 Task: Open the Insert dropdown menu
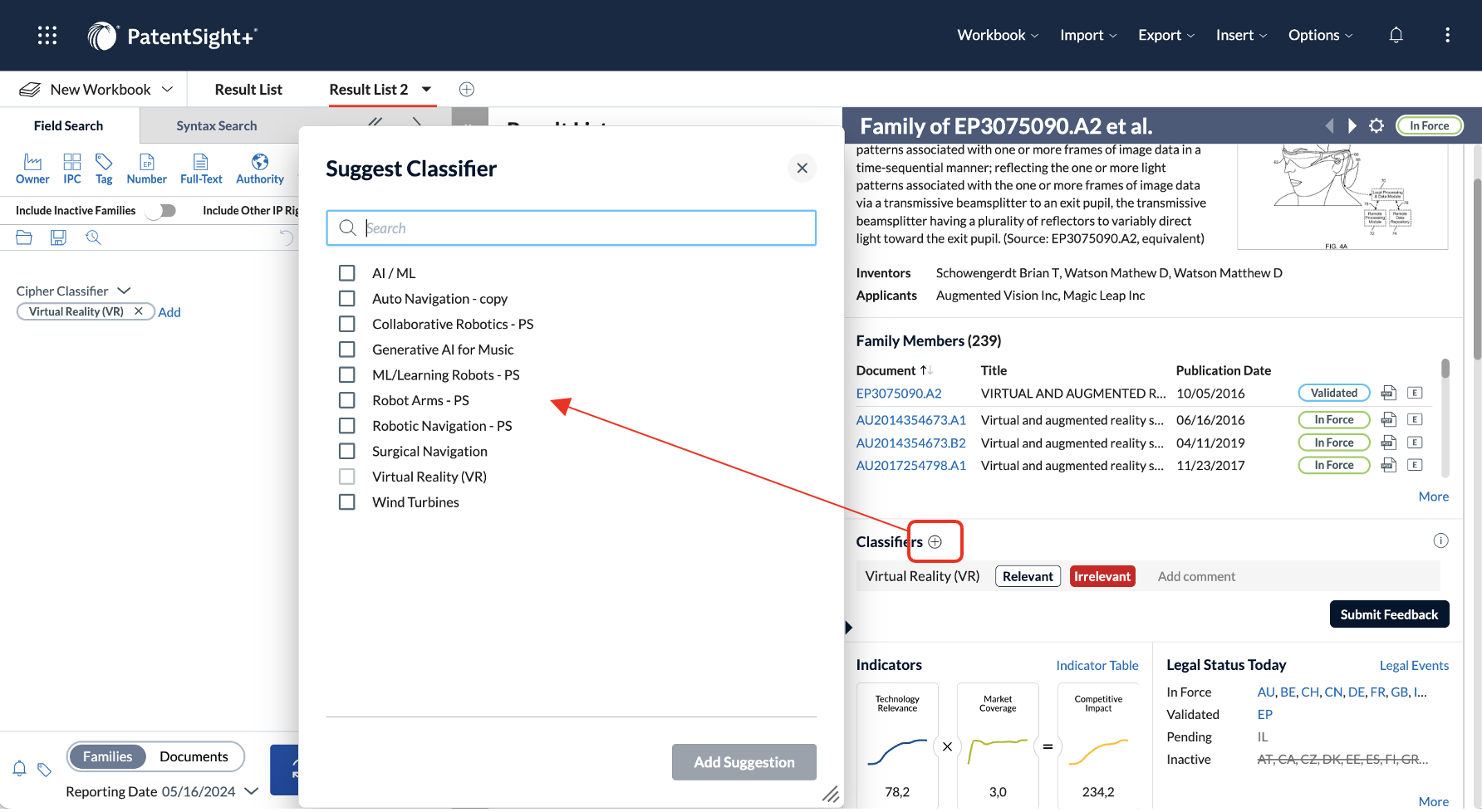[1241, 35]
